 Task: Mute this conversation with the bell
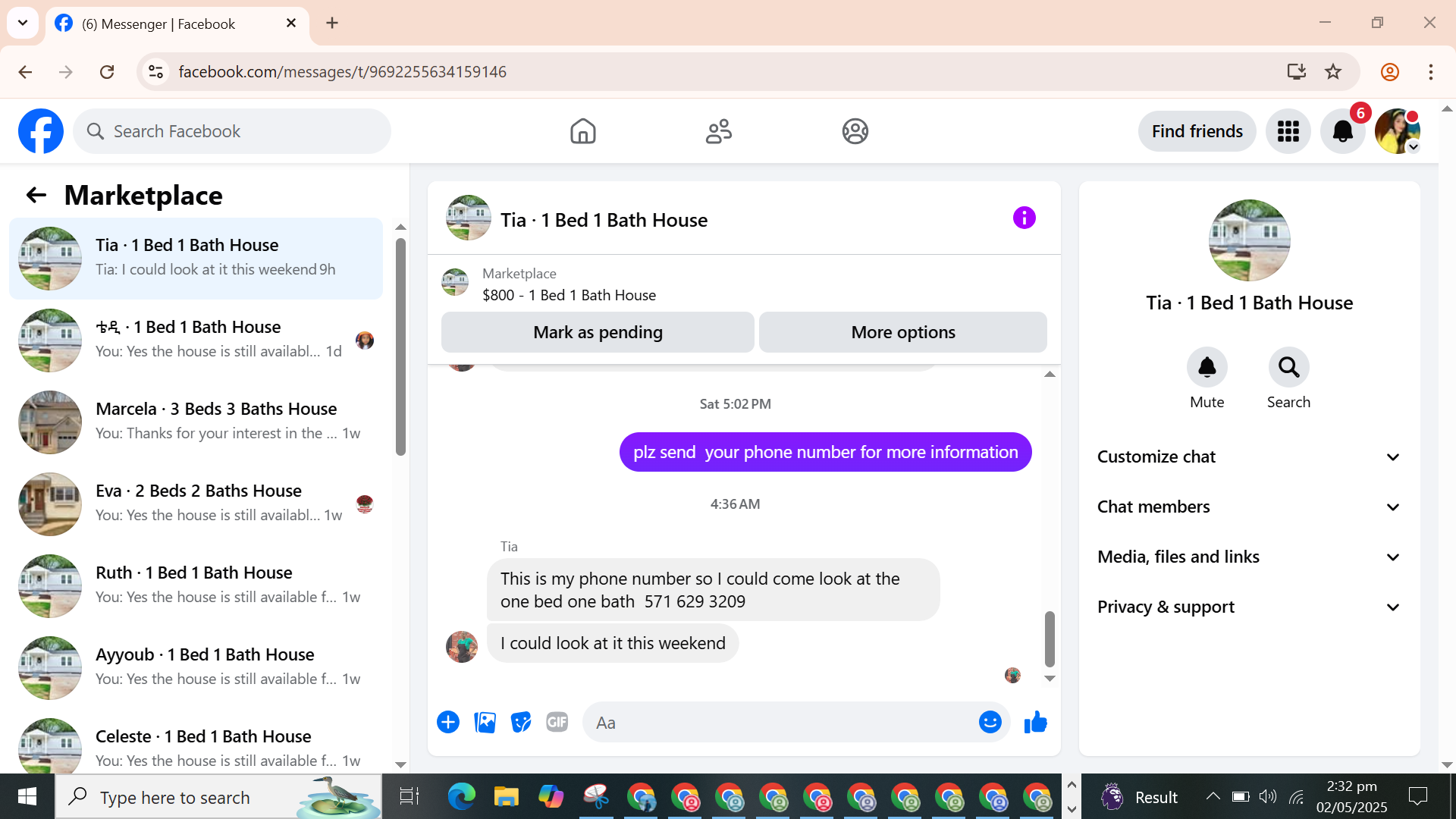coord(1207,368)
